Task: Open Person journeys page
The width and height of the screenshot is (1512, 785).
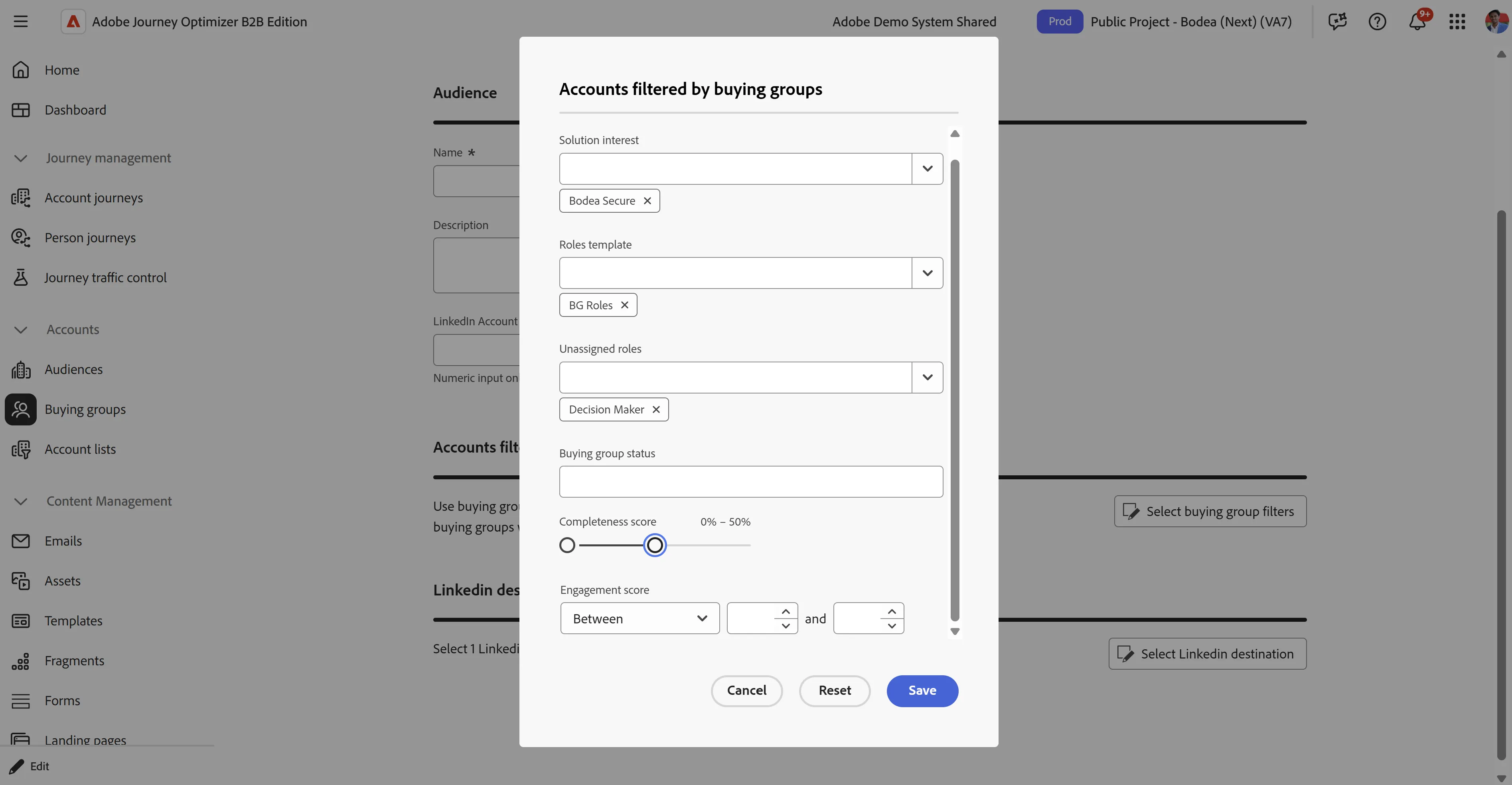Action: pyautogui.click(x=90, y=238)
